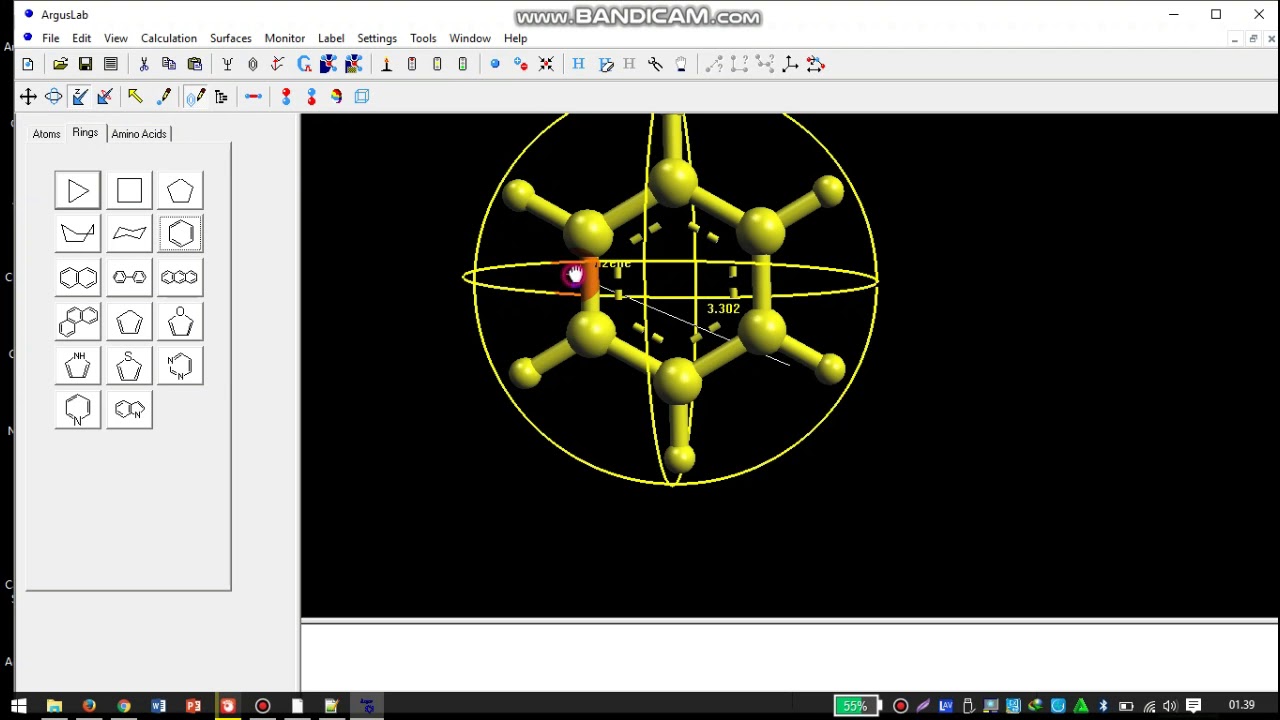The height and width of the screenshot is (720, 1280).
Task: Select the chair cyclohexane ring
Action: pos(129,234)
